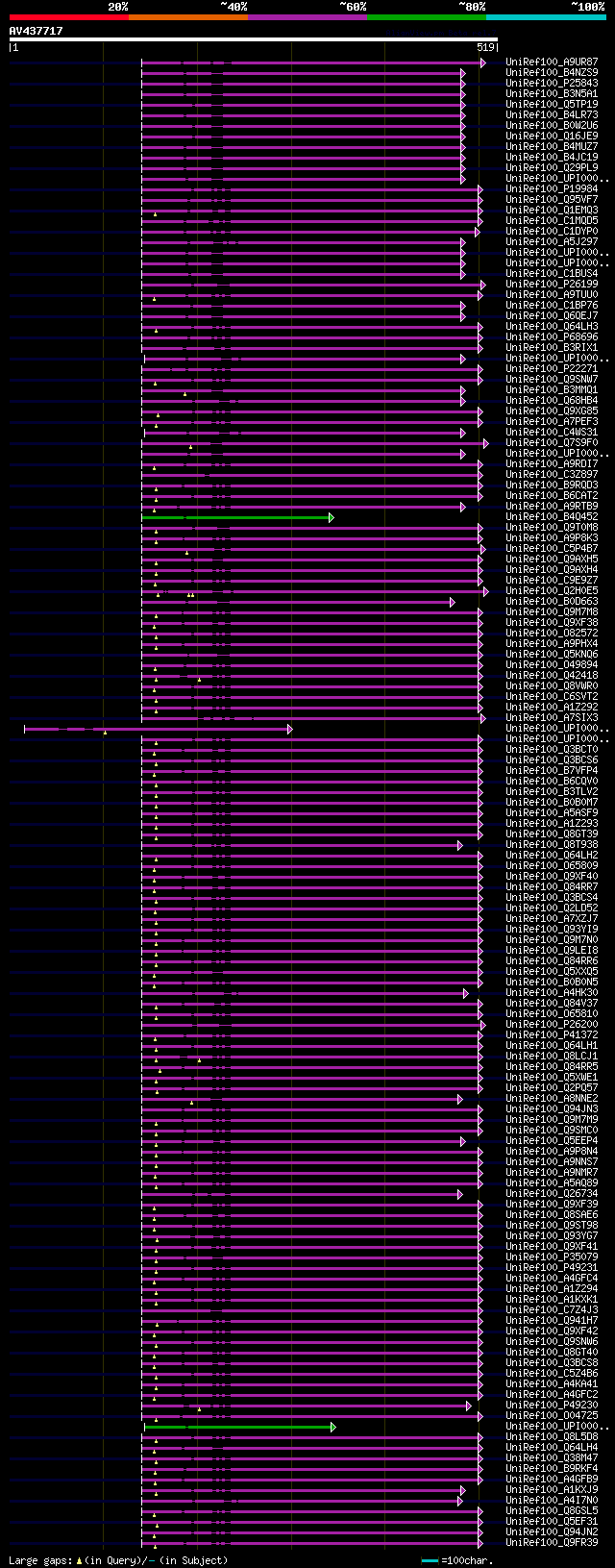Open hit UniRef100_C5P4B7
Image resolution: width=615 pixels, height=1568 pixels.
[x=552, y=549]
